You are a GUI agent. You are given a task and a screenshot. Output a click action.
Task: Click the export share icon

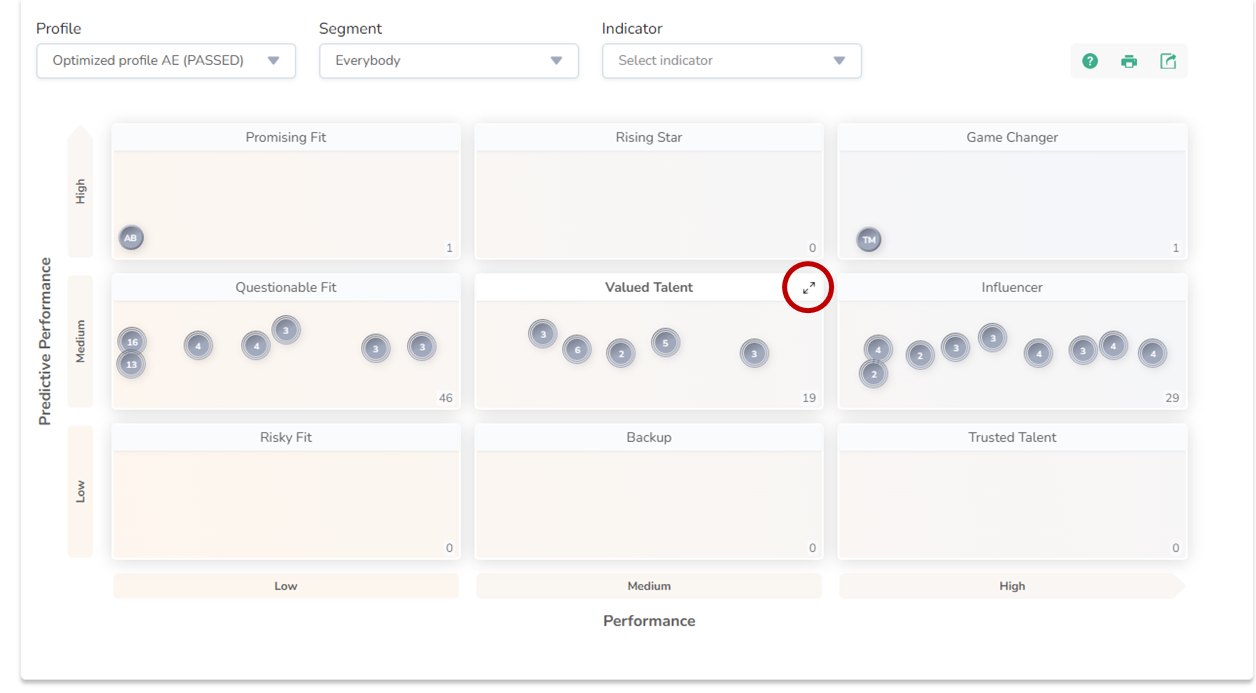(x=1168, y=61)
